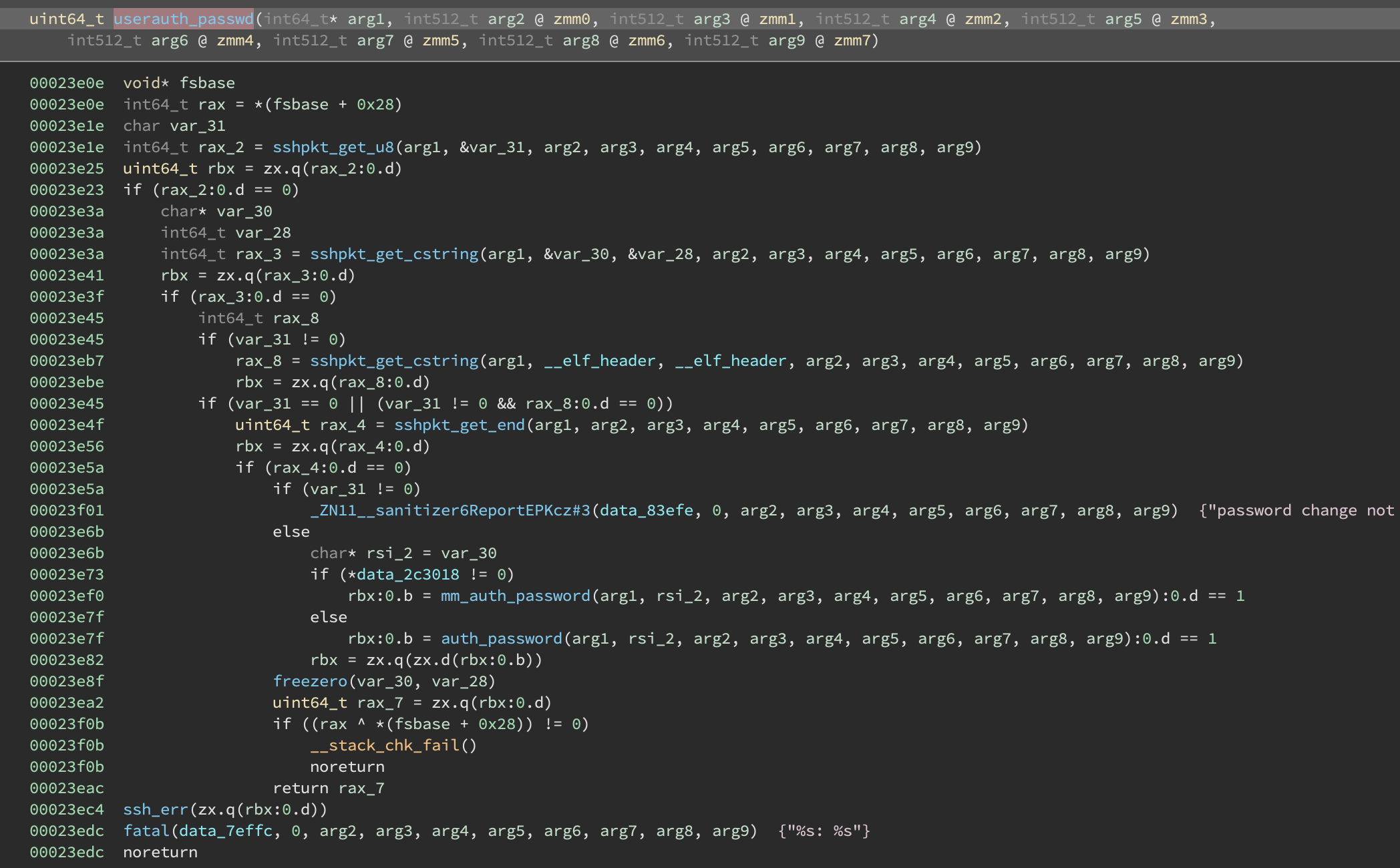Click the address 00023eac at return
The image size is (1400, 868).
pos(67,788)
